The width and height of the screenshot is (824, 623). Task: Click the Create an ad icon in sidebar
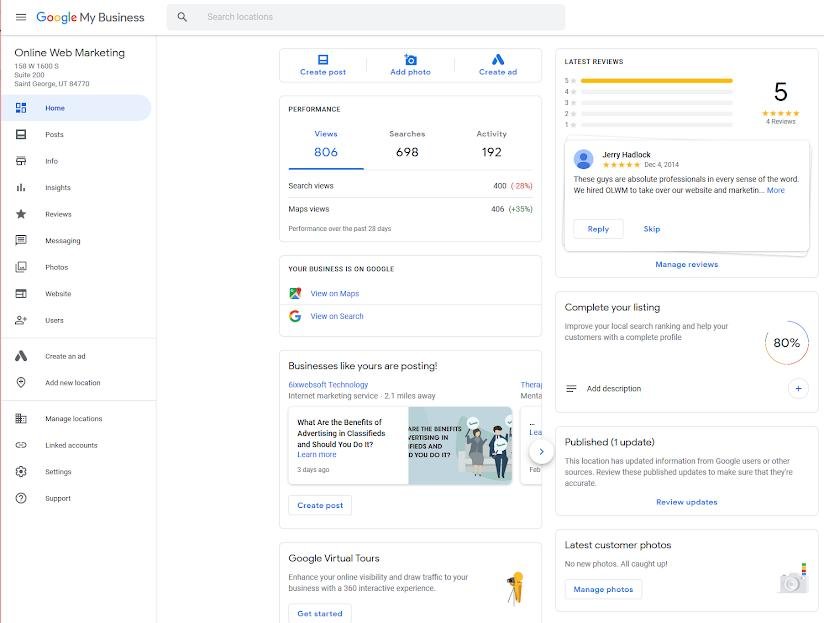(21, 356)
